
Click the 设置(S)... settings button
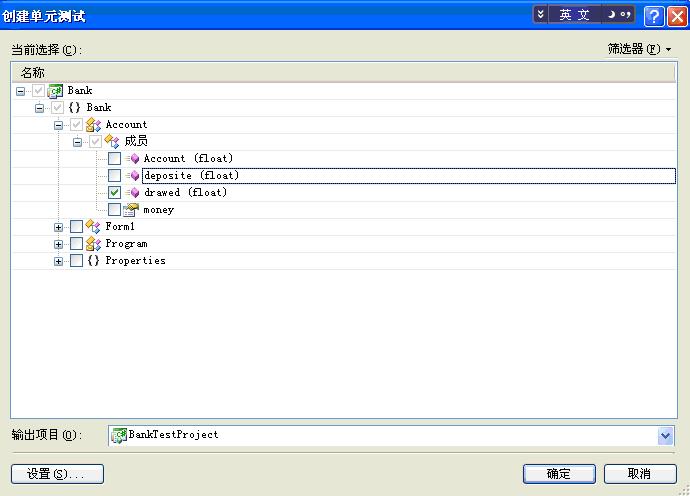[x=57, y=474]
